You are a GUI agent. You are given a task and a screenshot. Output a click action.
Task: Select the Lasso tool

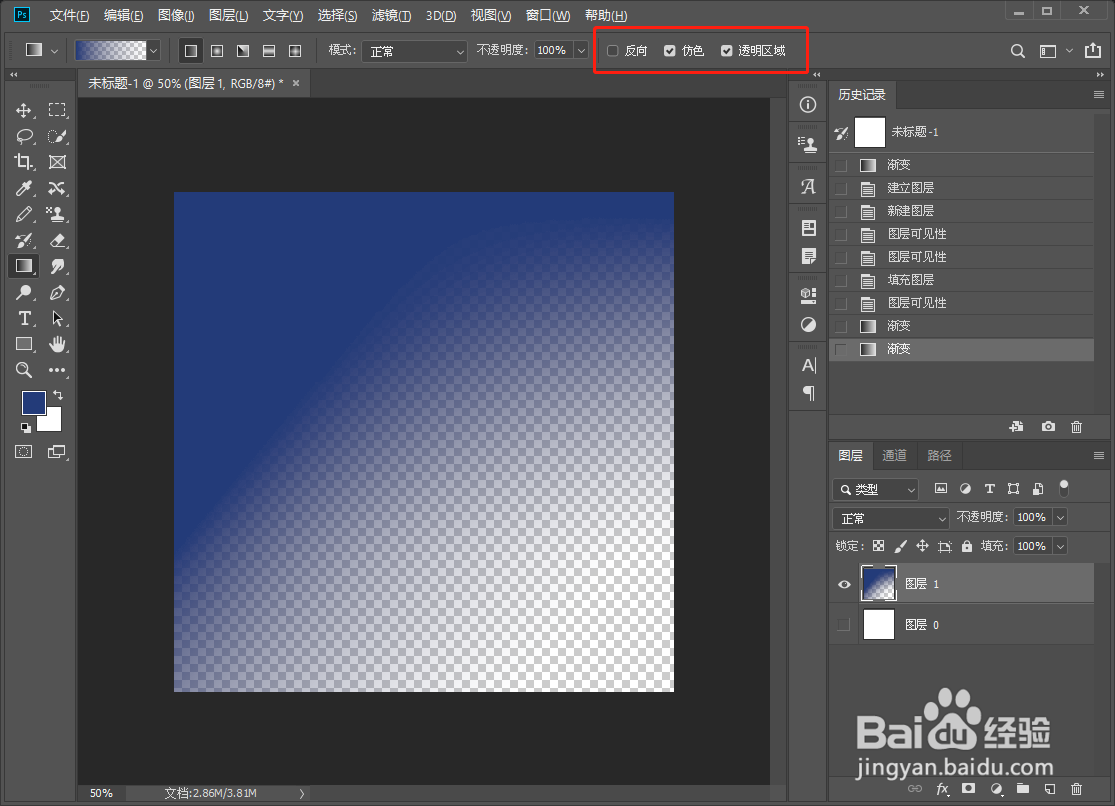pos(24,136)
